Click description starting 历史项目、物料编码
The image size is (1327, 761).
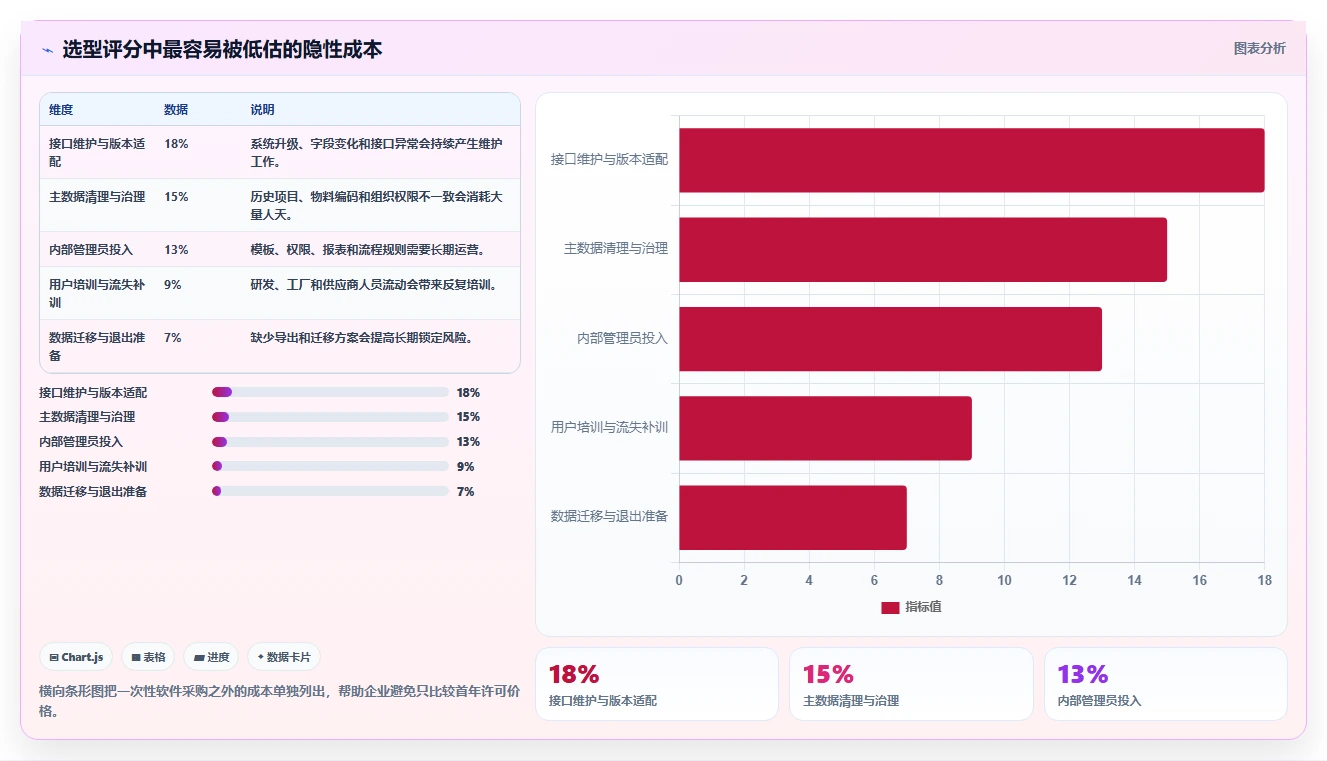[376, 205]
